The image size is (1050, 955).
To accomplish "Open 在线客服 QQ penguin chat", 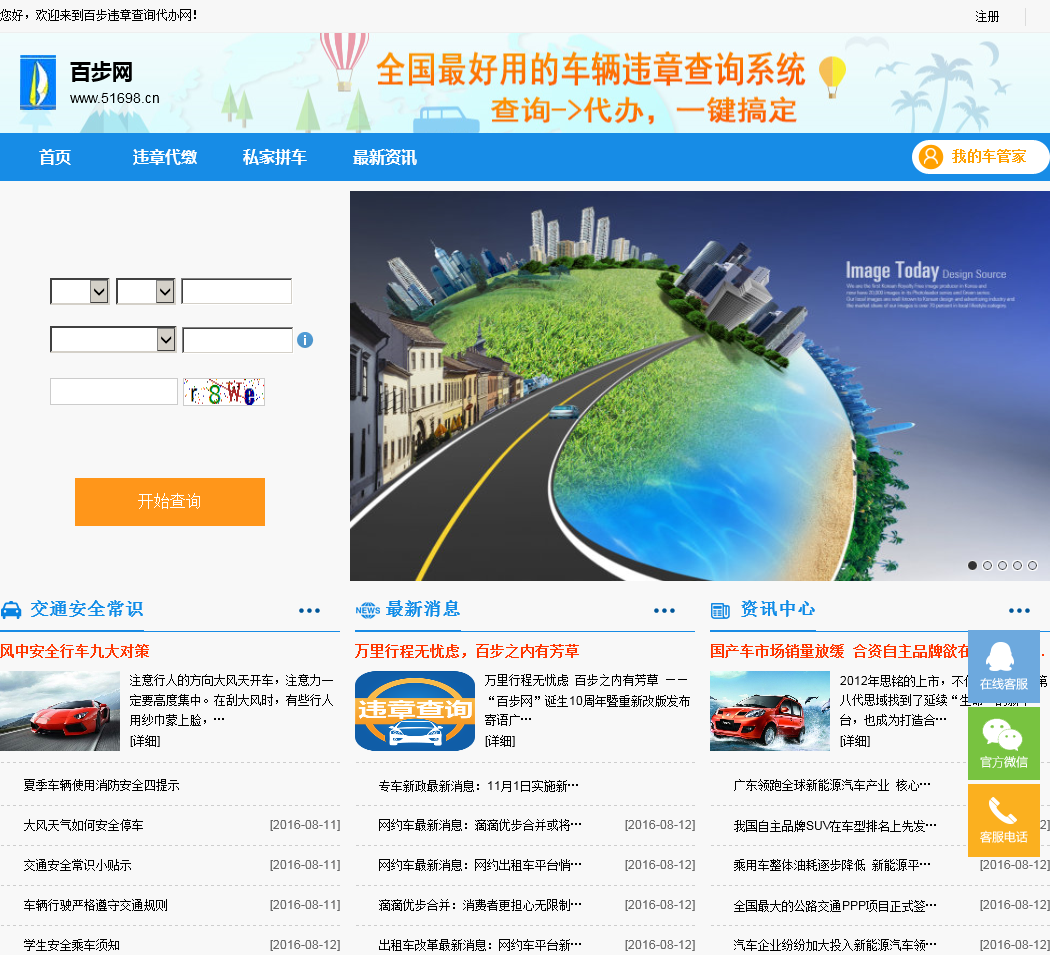I will tap(1003, 666).
